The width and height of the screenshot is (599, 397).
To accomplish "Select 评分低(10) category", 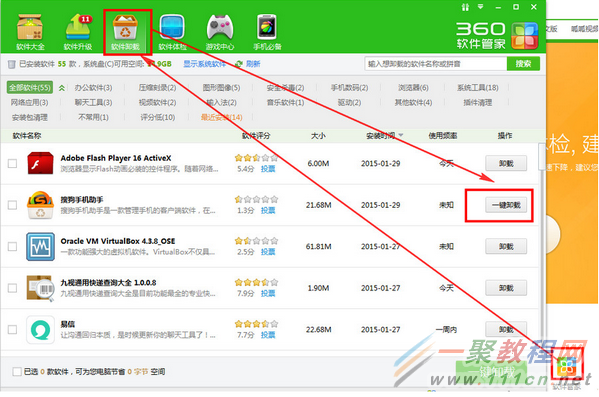I will pos(158,117).
